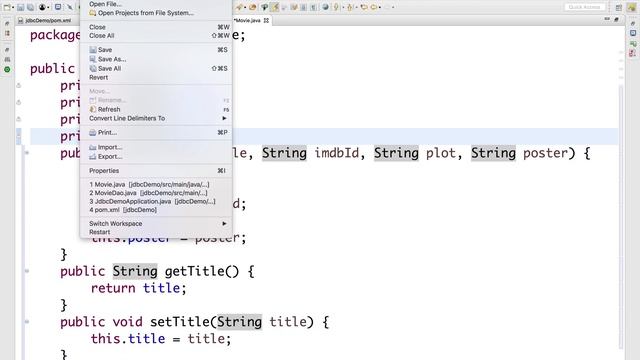
Task: Click the Search flashlight toolbar icon
Action: point(240,7)
